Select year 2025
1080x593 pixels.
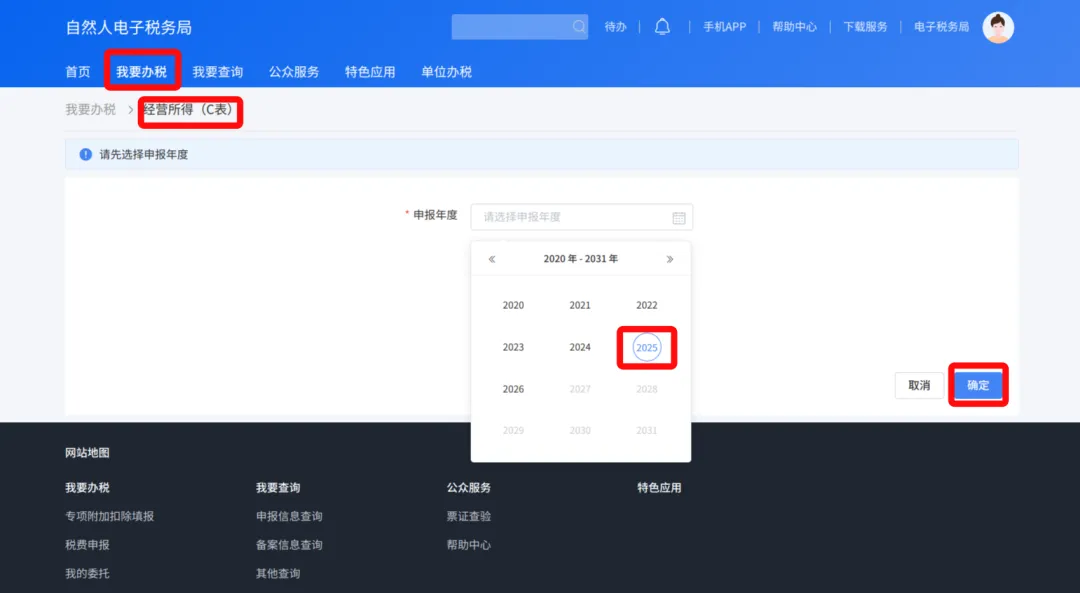647,348
